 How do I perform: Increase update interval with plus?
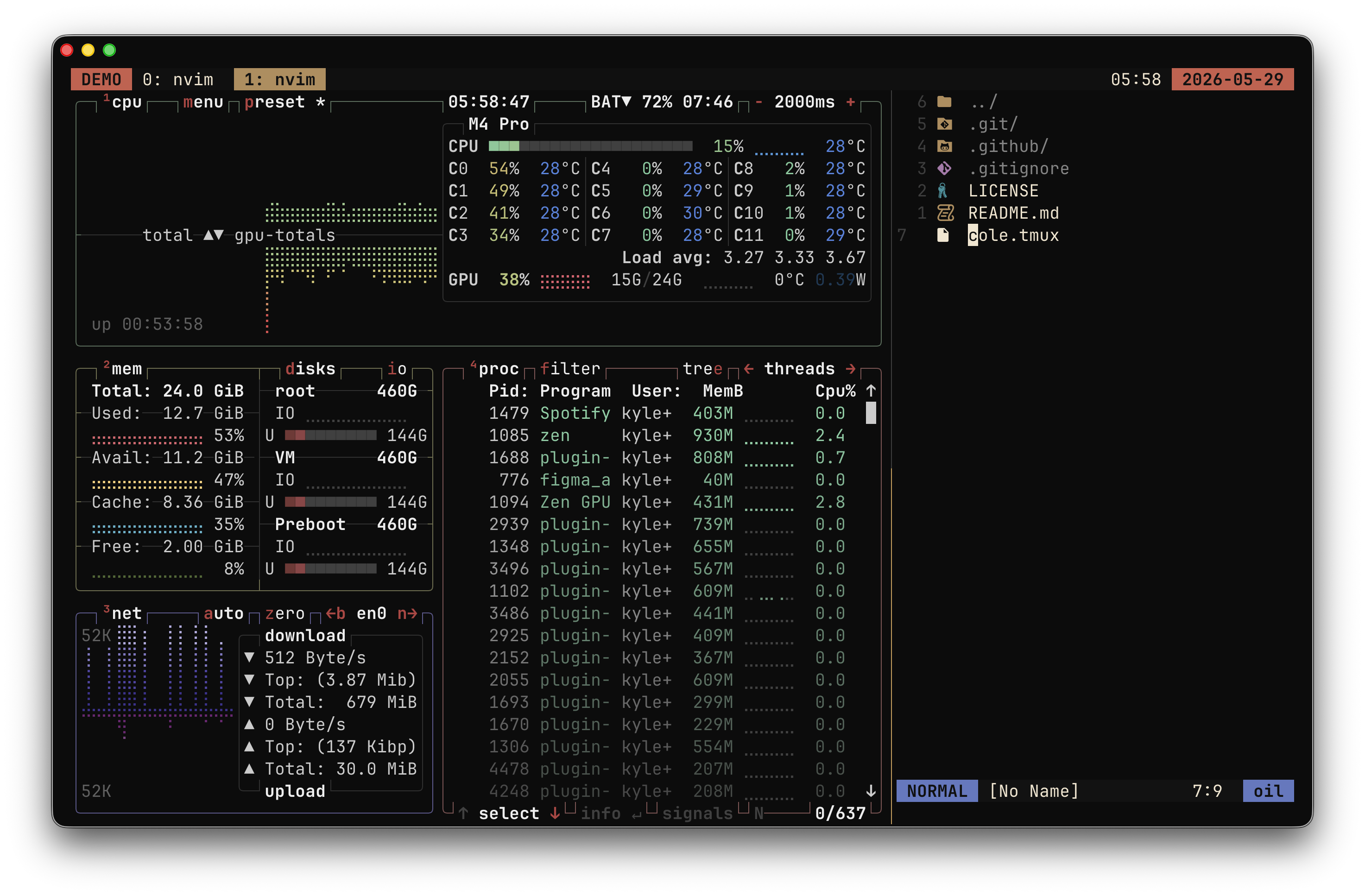851,102
